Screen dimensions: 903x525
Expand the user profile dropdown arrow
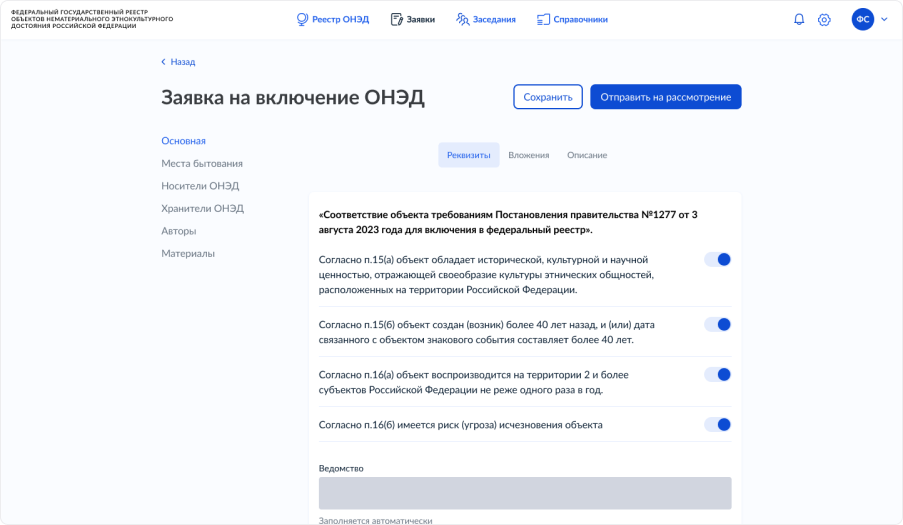(x=884, y=20)
